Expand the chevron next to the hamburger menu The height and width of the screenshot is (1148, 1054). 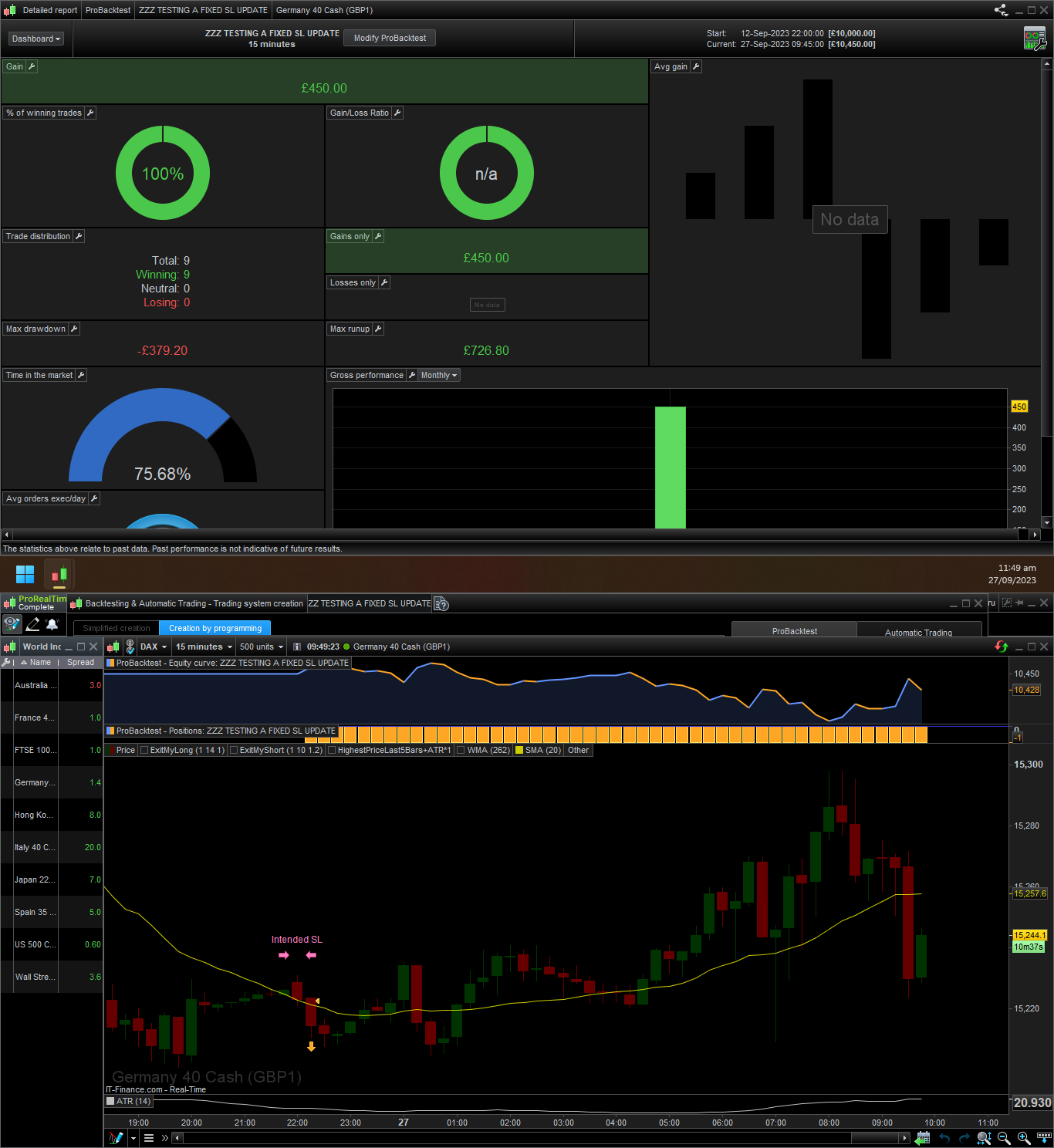coord(165,1138)
